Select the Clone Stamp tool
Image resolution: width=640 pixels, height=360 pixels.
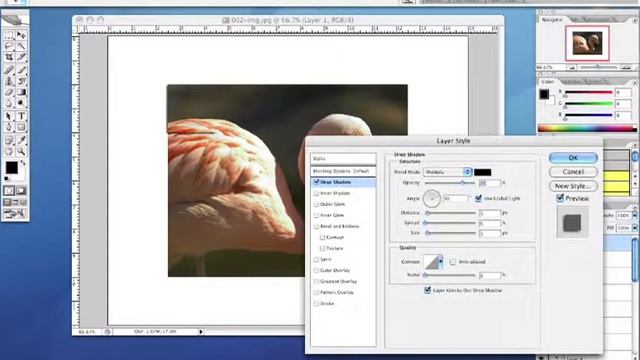(x=9, y=81)
